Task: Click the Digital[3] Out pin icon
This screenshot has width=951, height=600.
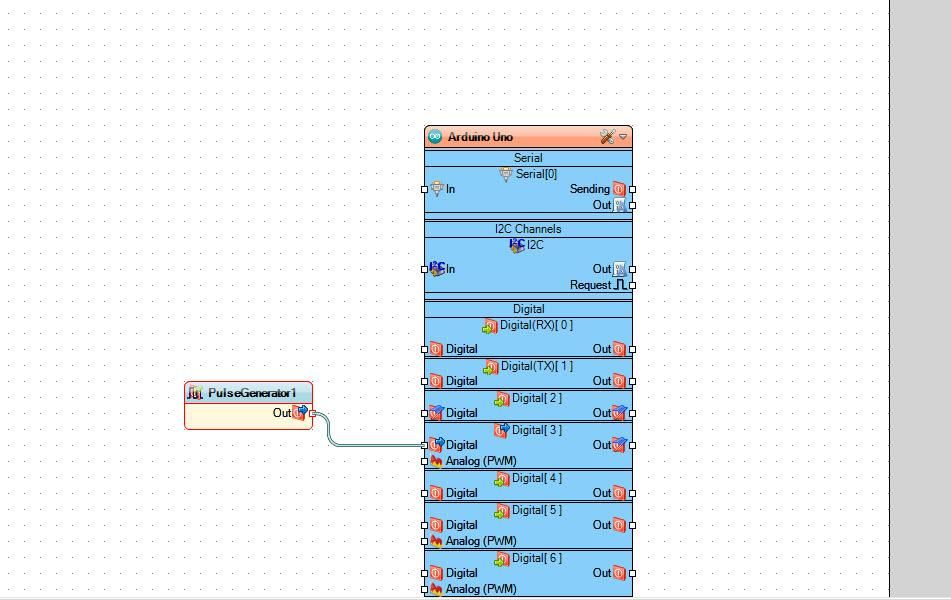Action: coord(619,445)
